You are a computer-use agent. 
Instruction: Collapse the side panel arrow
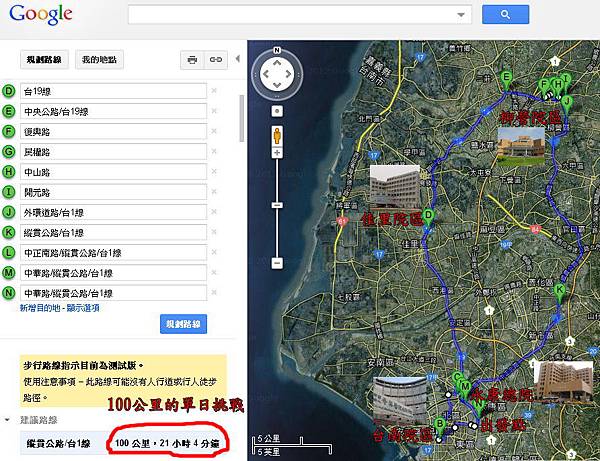(x=238, y=59)
